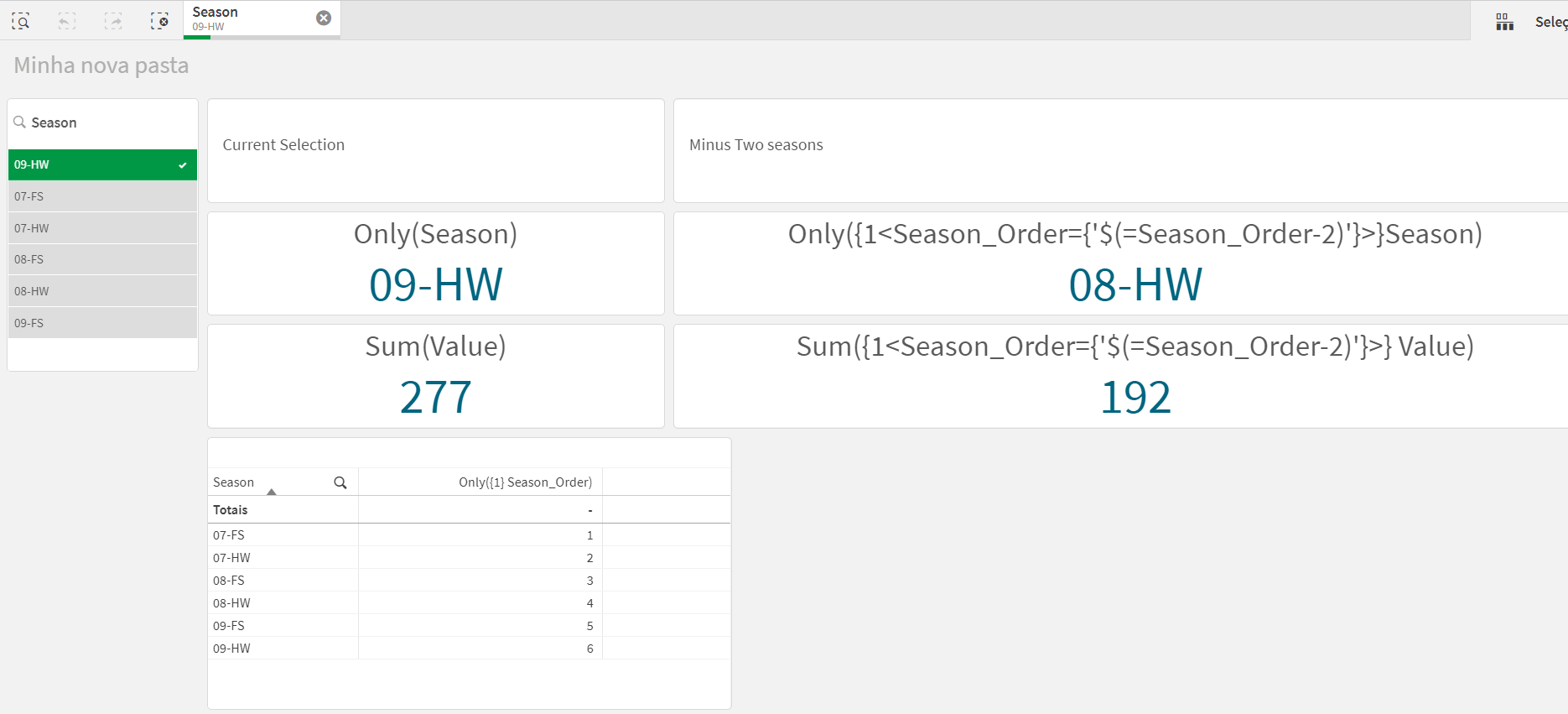Open the selections tool grid icon
The width and height of the screenshot is (1568, 714).
pos(1505,22)
